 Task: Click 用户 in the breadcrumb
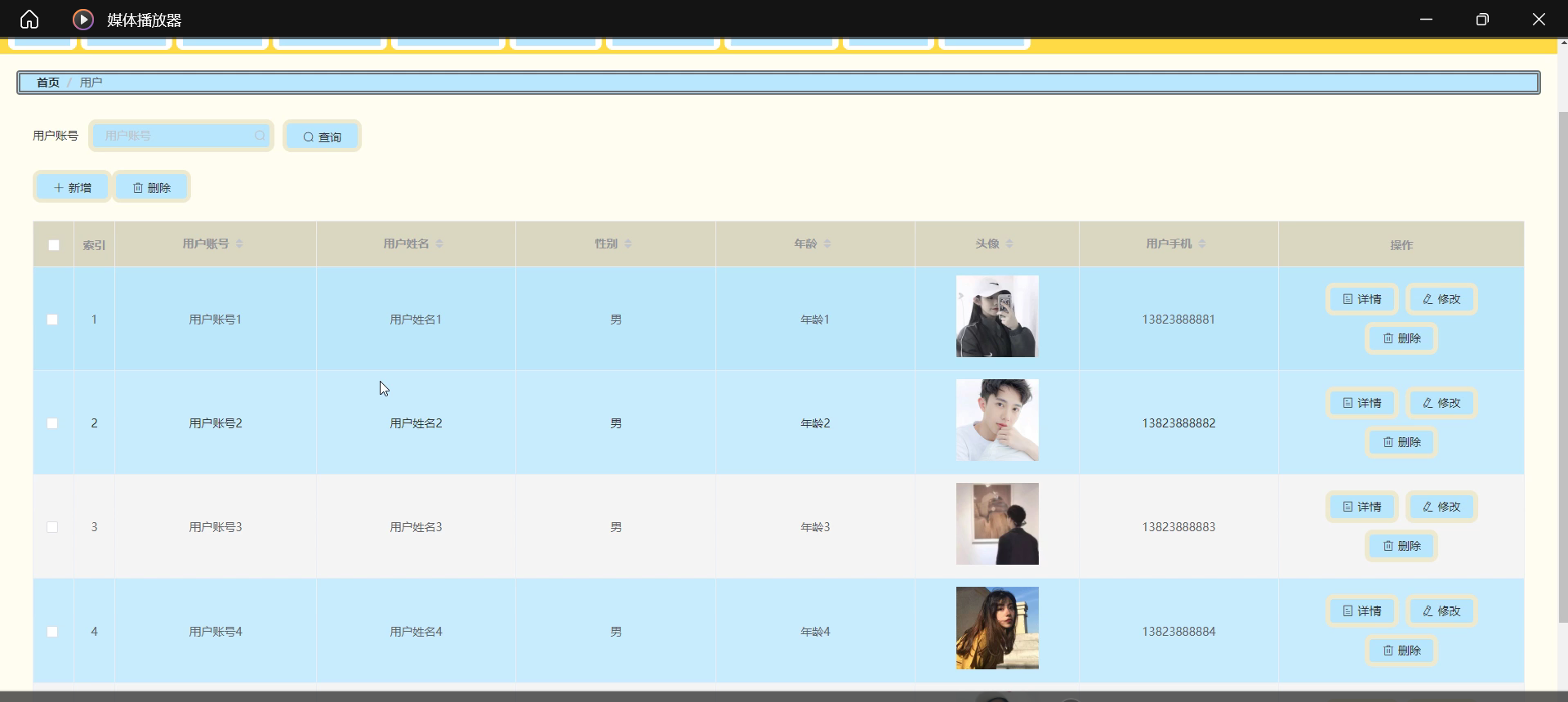[x=91, y=83]
